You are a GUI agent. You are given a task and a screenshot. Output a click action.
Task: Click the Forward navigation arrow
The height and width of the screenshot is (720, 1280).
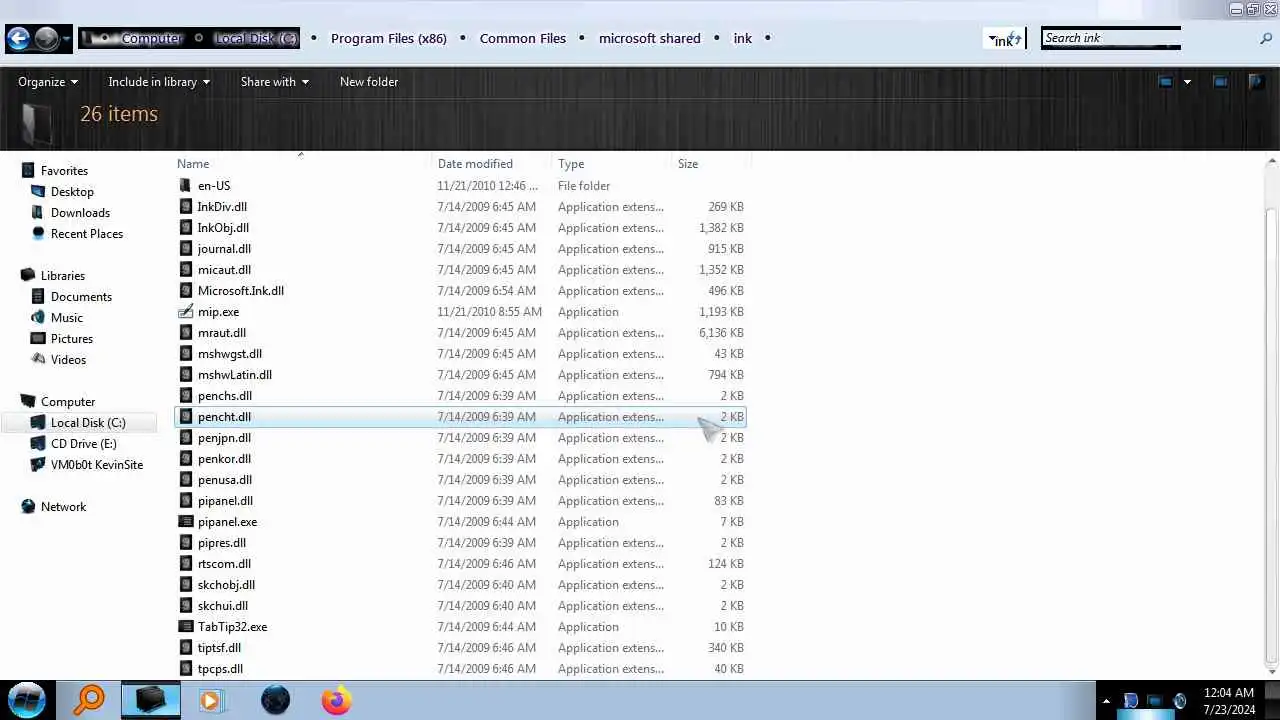tap(46, 39)
